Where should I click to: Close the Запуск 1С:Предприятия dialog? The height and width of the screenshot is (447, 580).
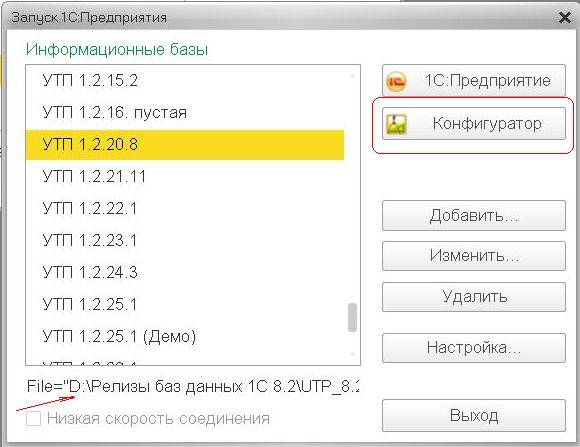[564, 17]
